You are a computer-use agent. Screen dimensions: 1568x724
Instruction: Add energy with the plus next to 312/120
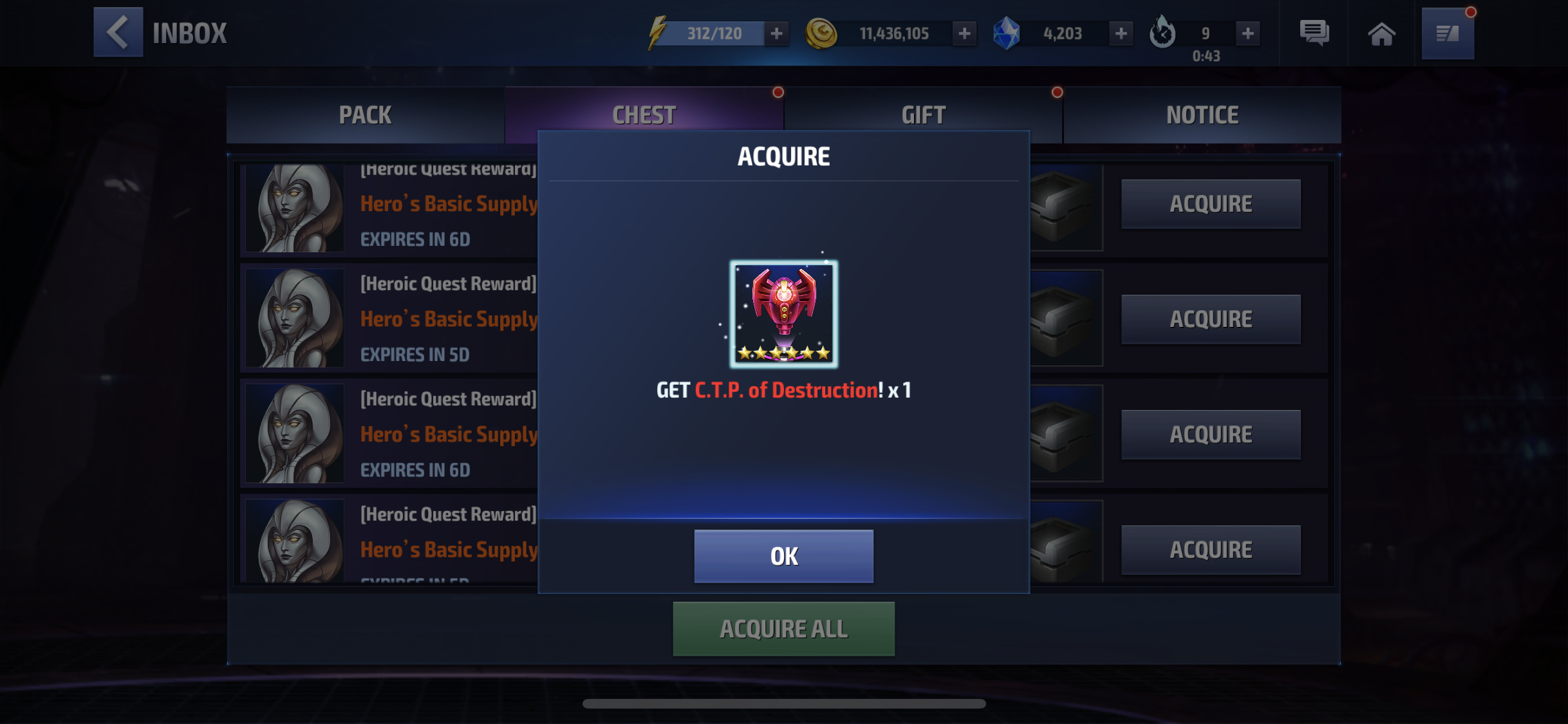coord(777,33)
